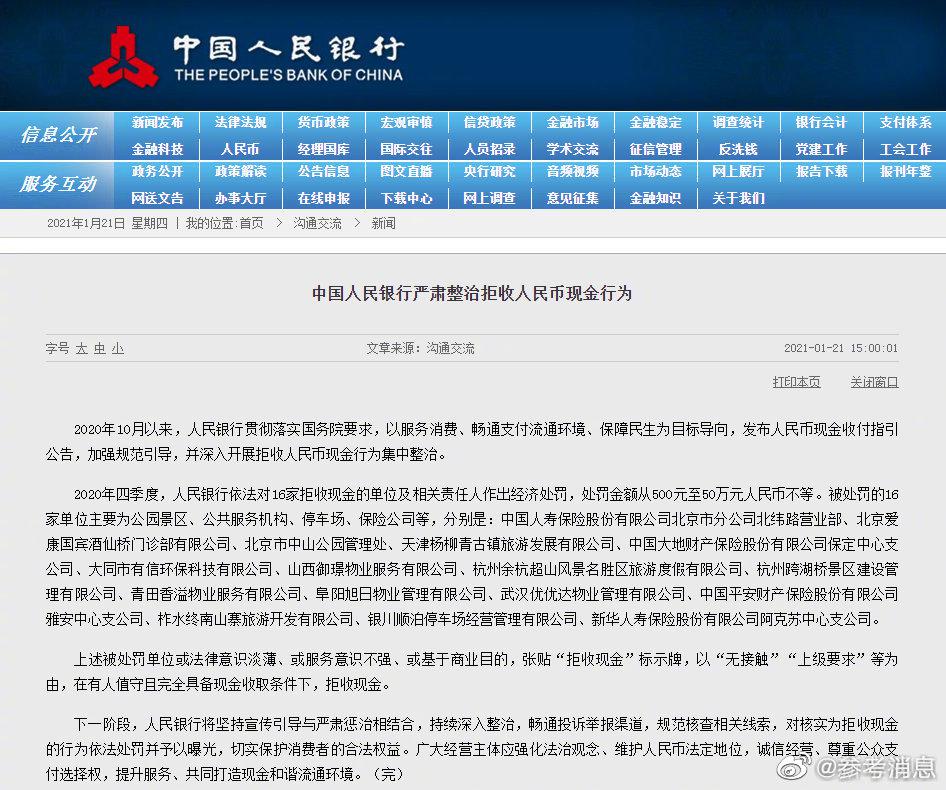Select 反洗钱 in the navigation
Screen dimensions: 946x790
tap(738, 149)
